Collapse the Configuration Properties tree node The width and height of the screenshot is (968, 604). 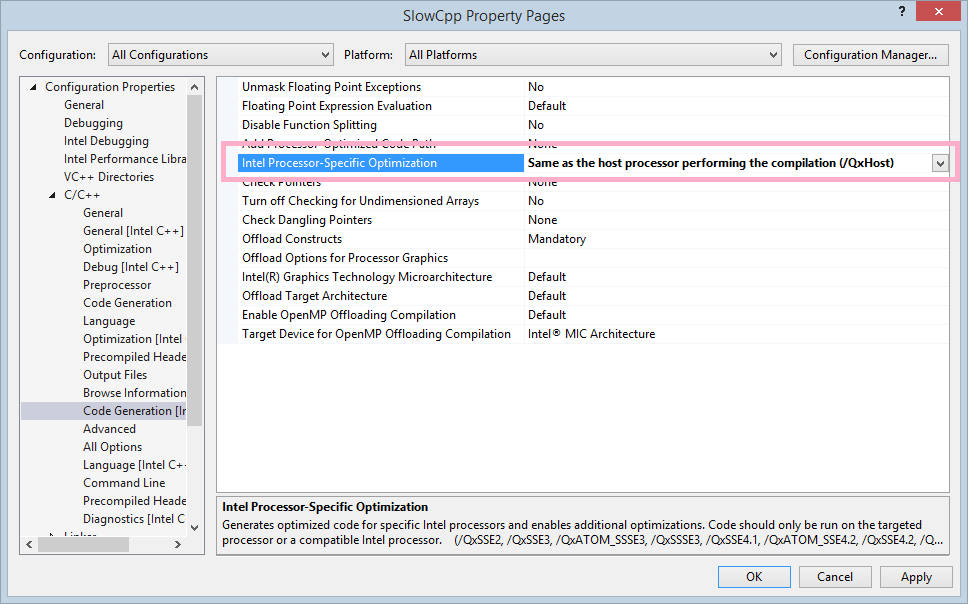point(34,88)
